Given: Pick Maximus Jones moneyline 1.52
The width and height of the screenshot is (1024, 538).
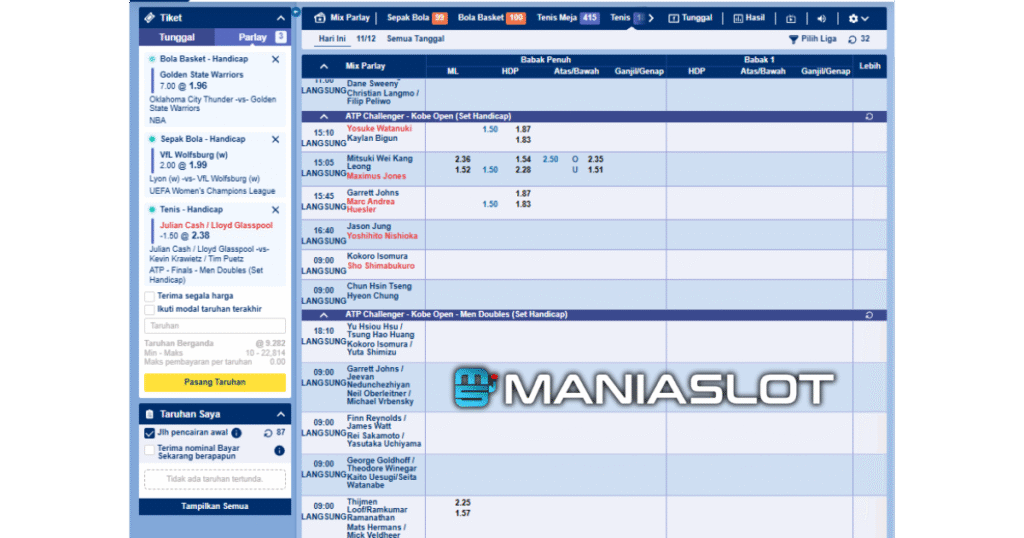Looking at the screenshot, I should tap(462, 170).
